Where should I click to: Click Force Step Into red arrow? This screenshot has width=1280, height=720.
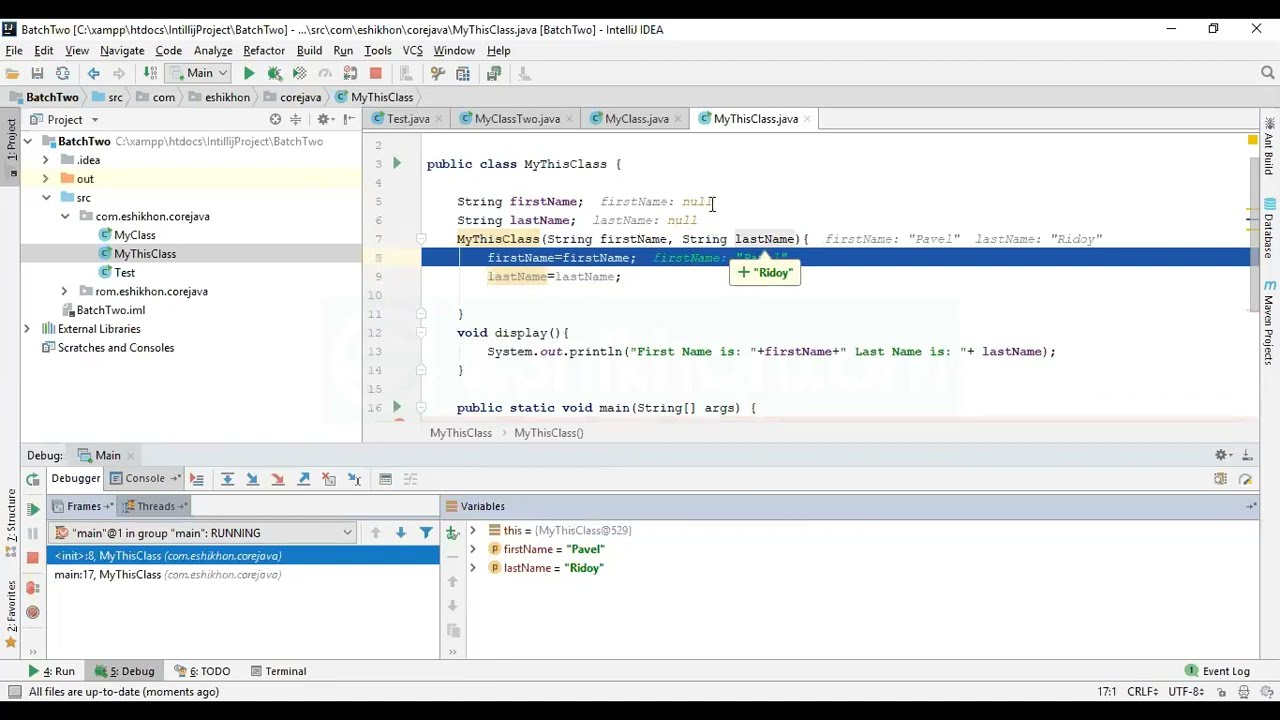278,479
